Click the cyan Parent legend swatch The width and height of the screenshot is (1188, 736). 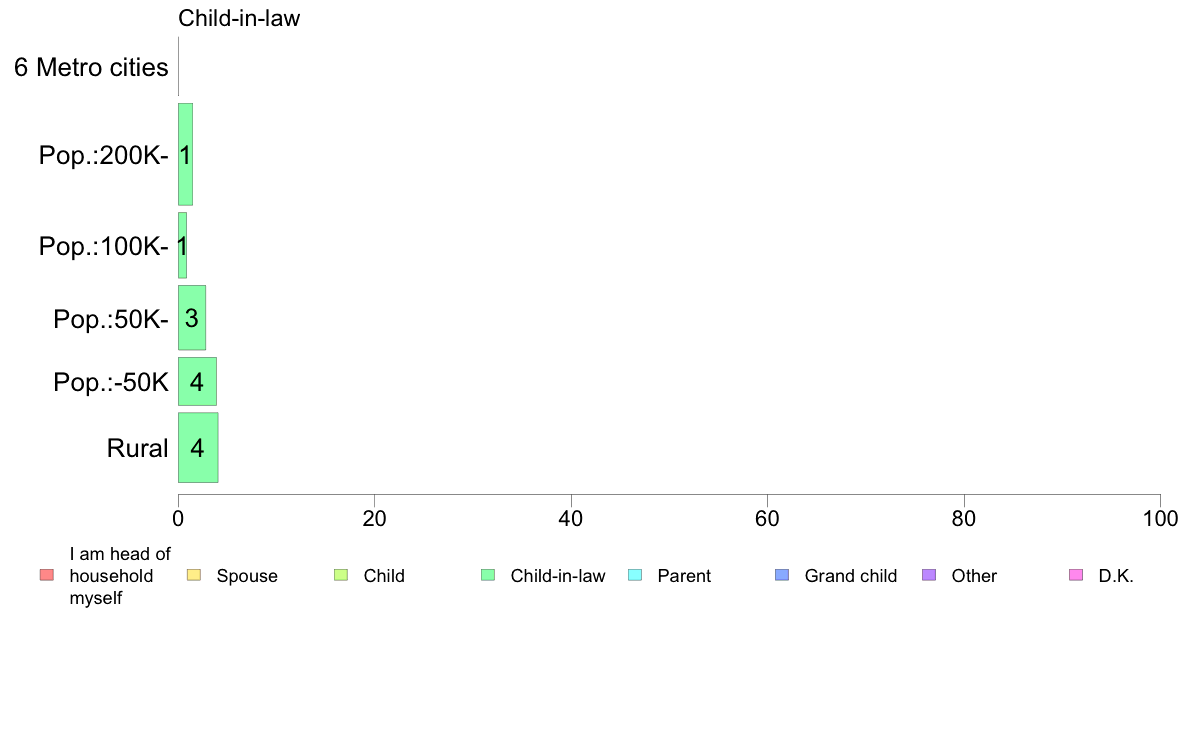click(635, 575)
